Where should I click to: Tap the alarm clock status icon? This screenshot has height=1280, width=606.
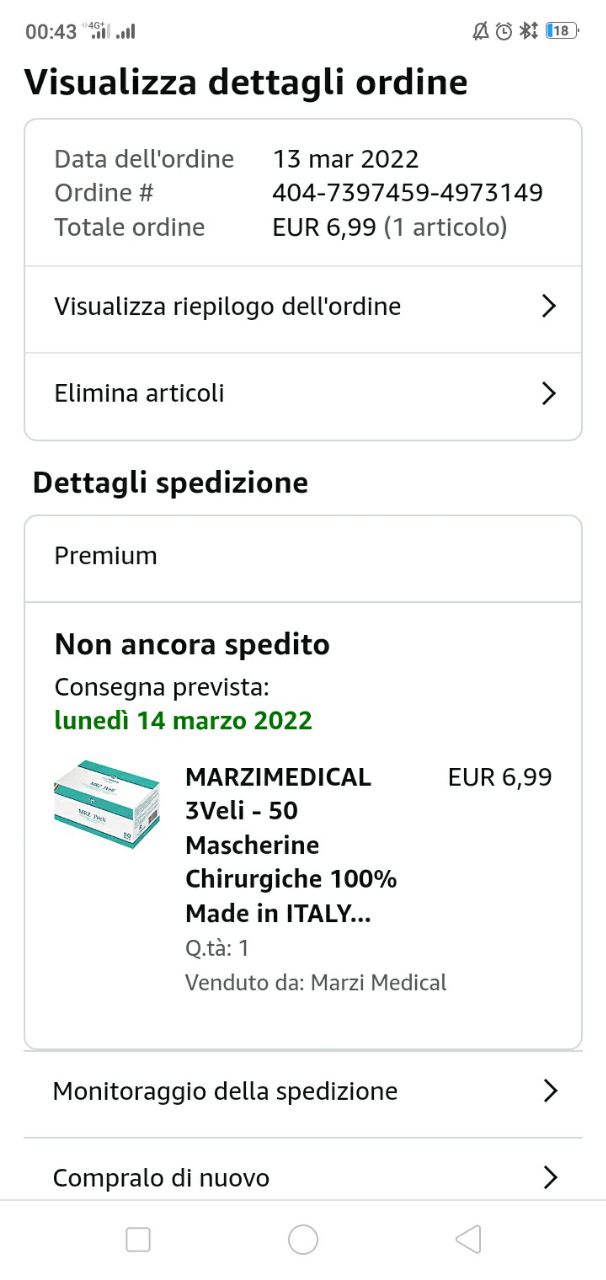pos(504,31)
